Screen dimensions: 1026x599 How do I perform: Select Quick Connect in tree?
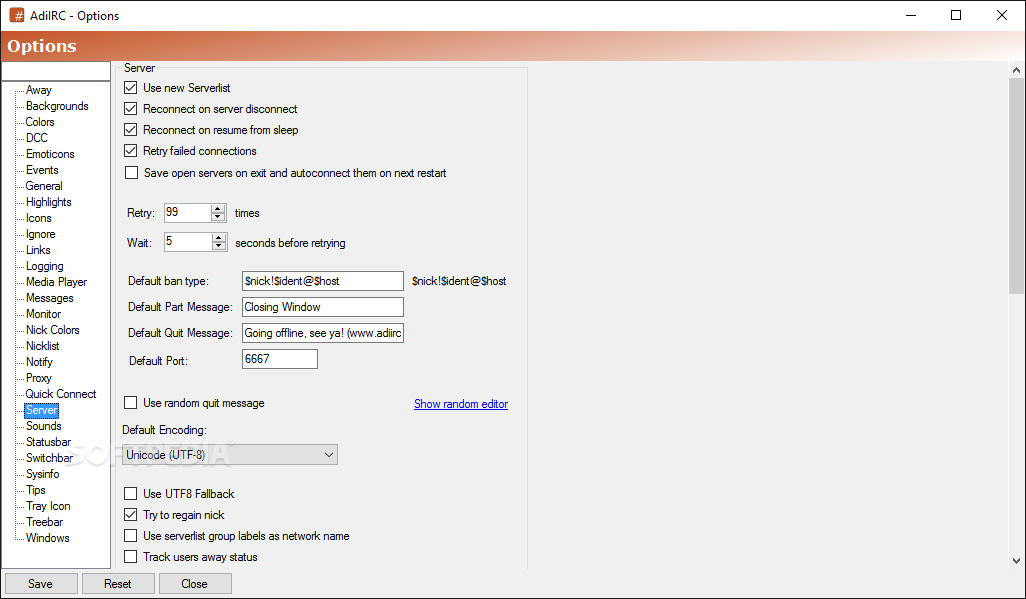[x=61, y=394]
